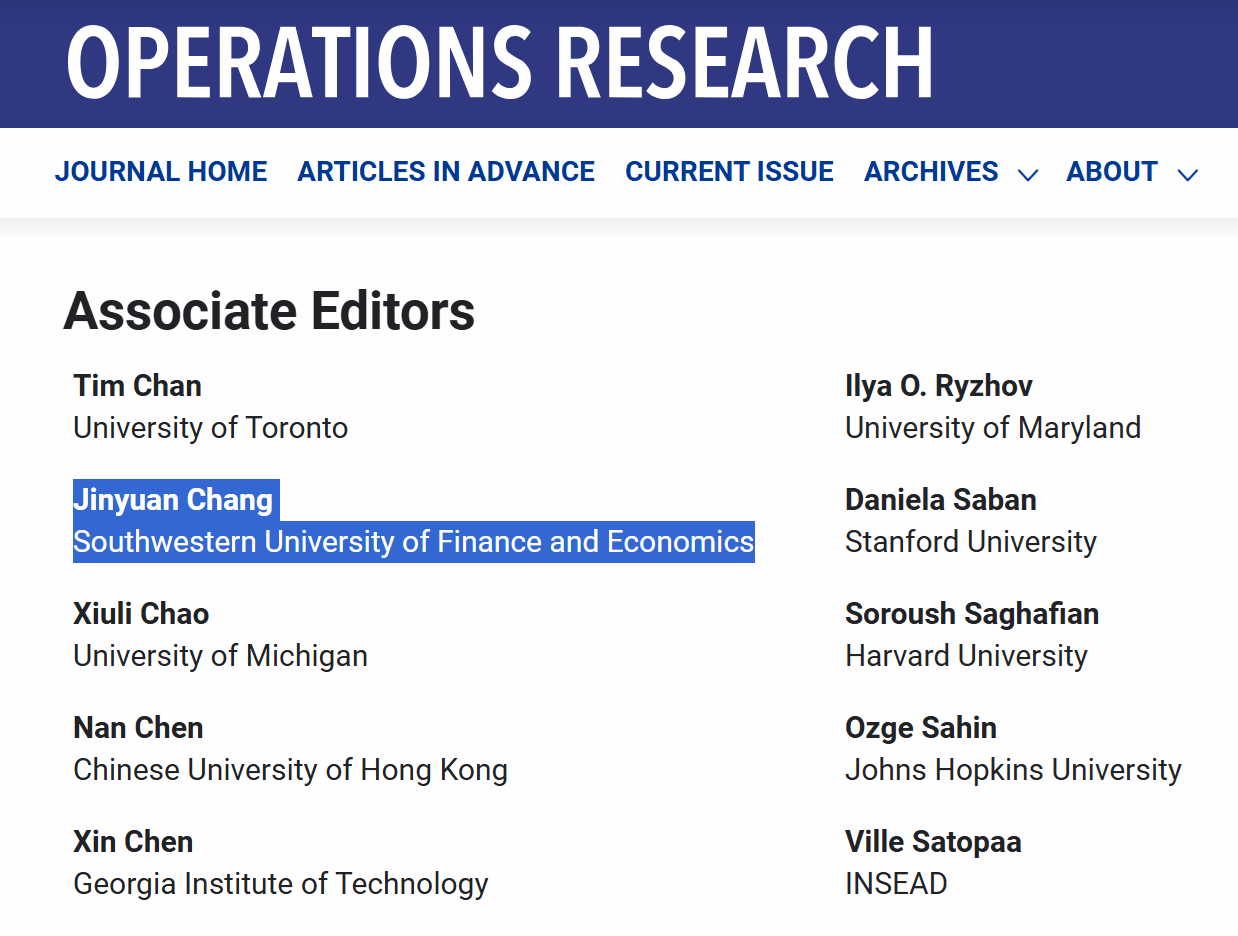Click the highlighted Jinyuan Chang name

point(173,500)
